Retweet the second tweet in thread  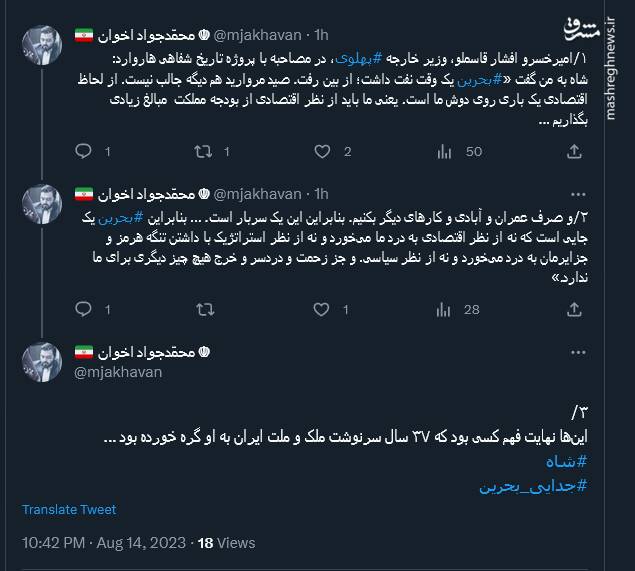203,309
